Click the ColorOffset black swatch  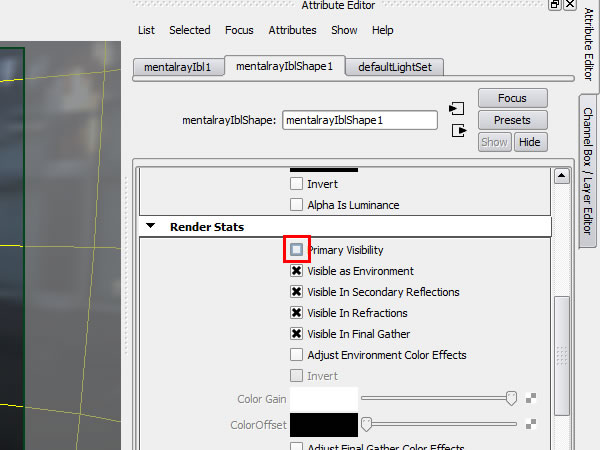[x=324, y=424]
